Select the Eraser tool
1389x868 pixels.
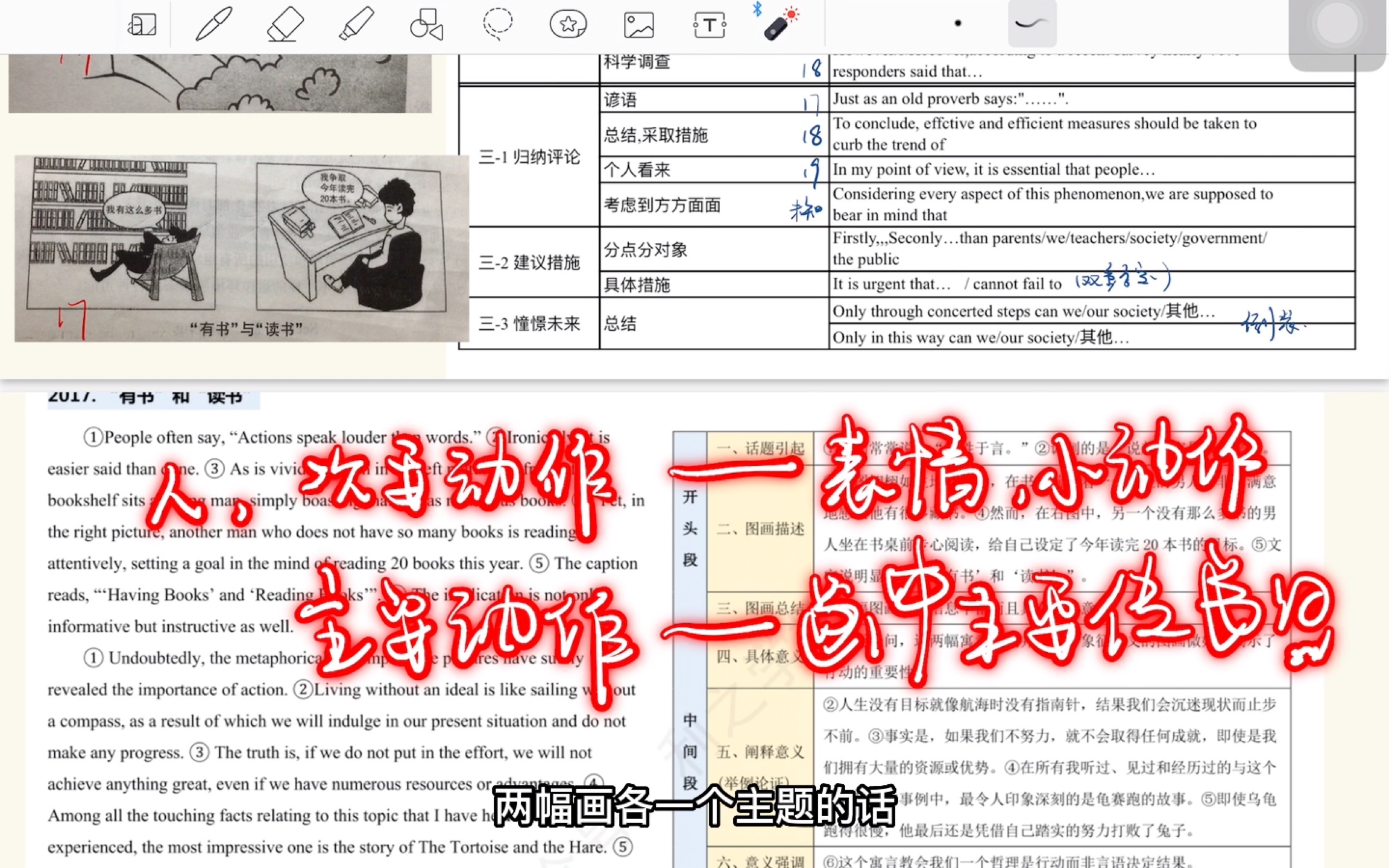285,24
